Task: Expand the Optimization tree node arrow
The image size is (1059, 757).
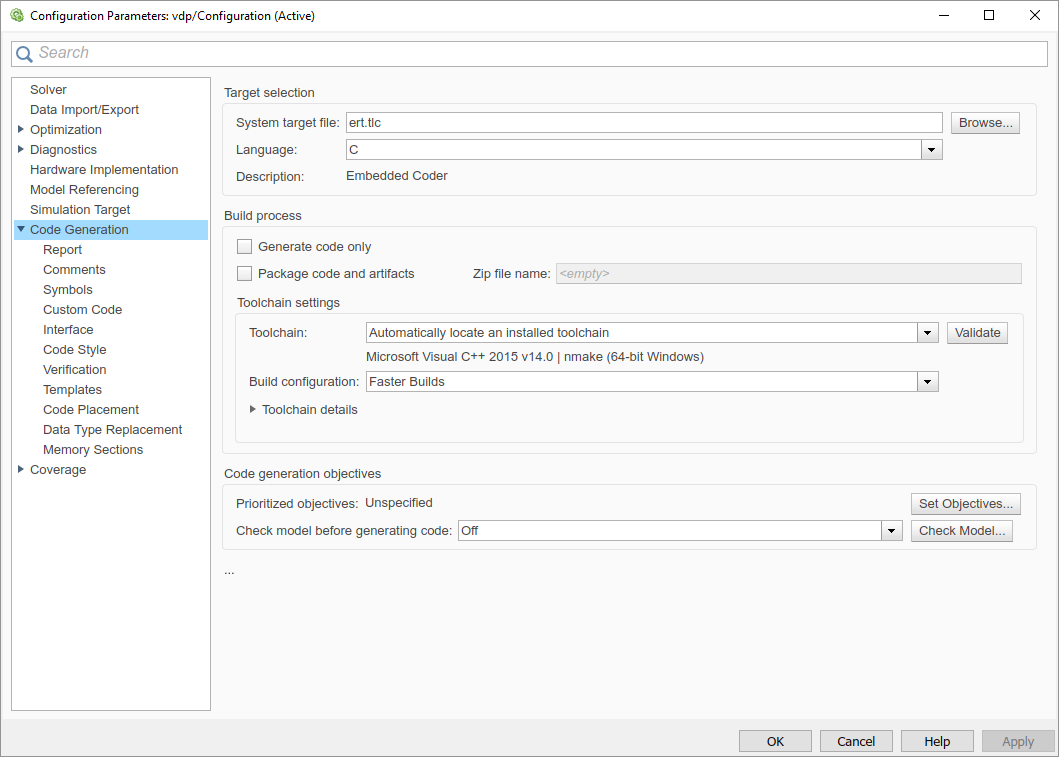Action: tap(20, 129)
